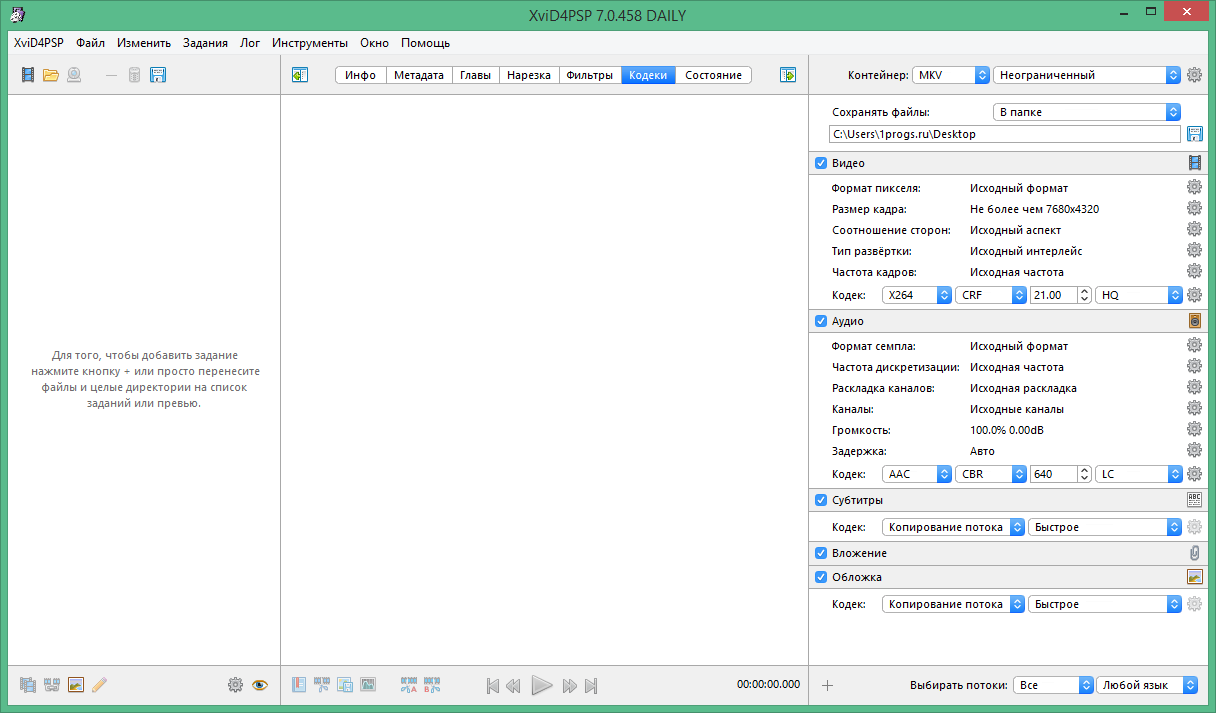This screenshot has width=1216, height=713.
Task: Open the video file import icon
Action: point(27,75)
